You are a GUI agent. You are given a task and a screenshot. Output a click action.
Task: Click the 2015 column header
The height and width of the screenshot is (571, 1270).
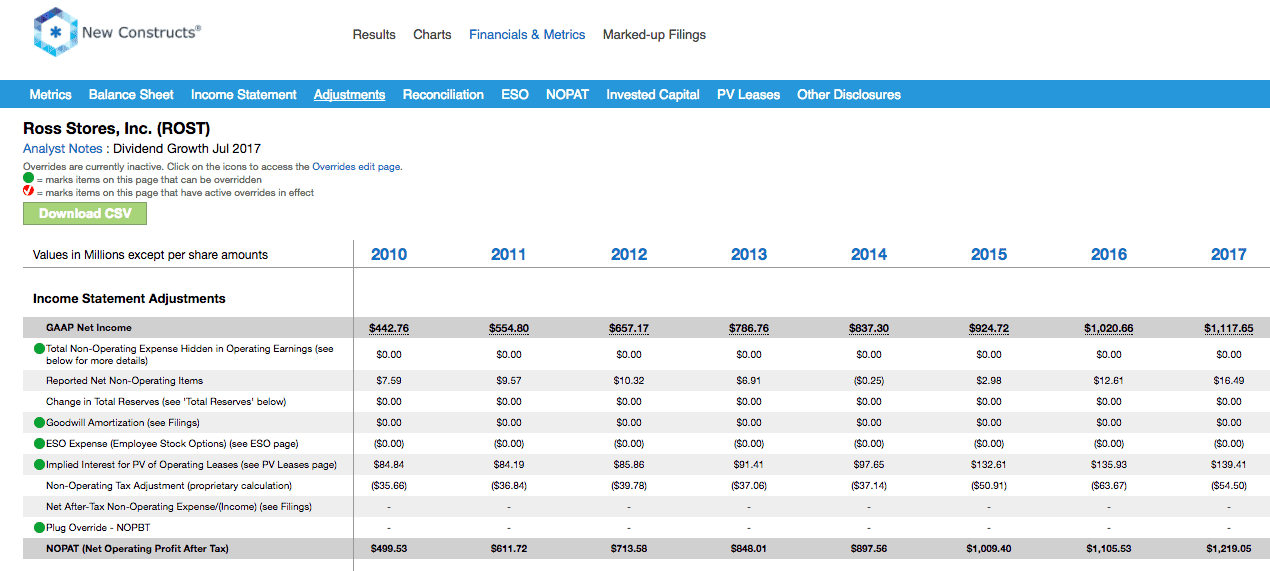point(989,254)
